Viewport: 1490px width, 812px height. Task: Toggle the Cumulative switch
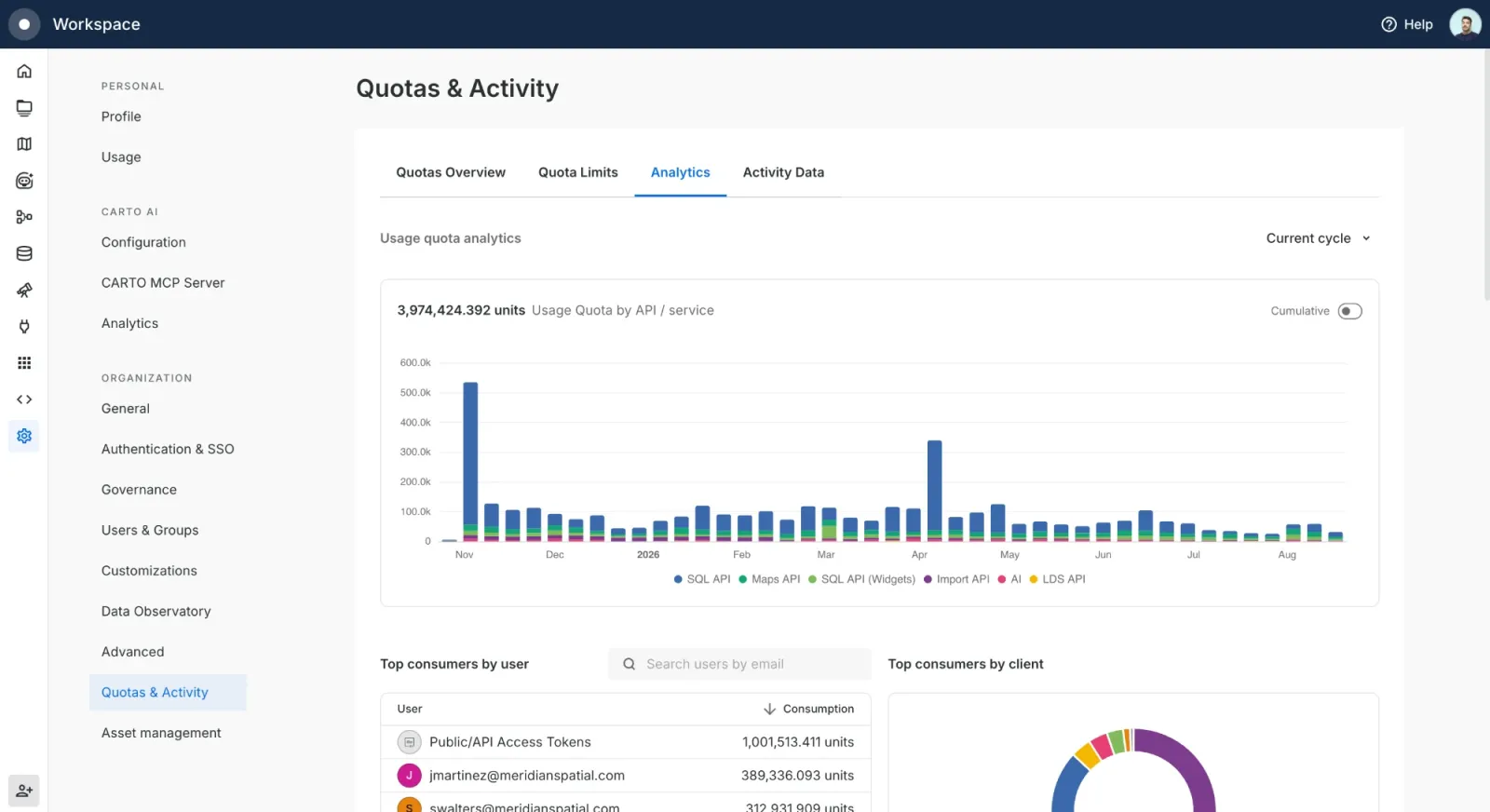pyautogui.click(x=1349, y=311)
